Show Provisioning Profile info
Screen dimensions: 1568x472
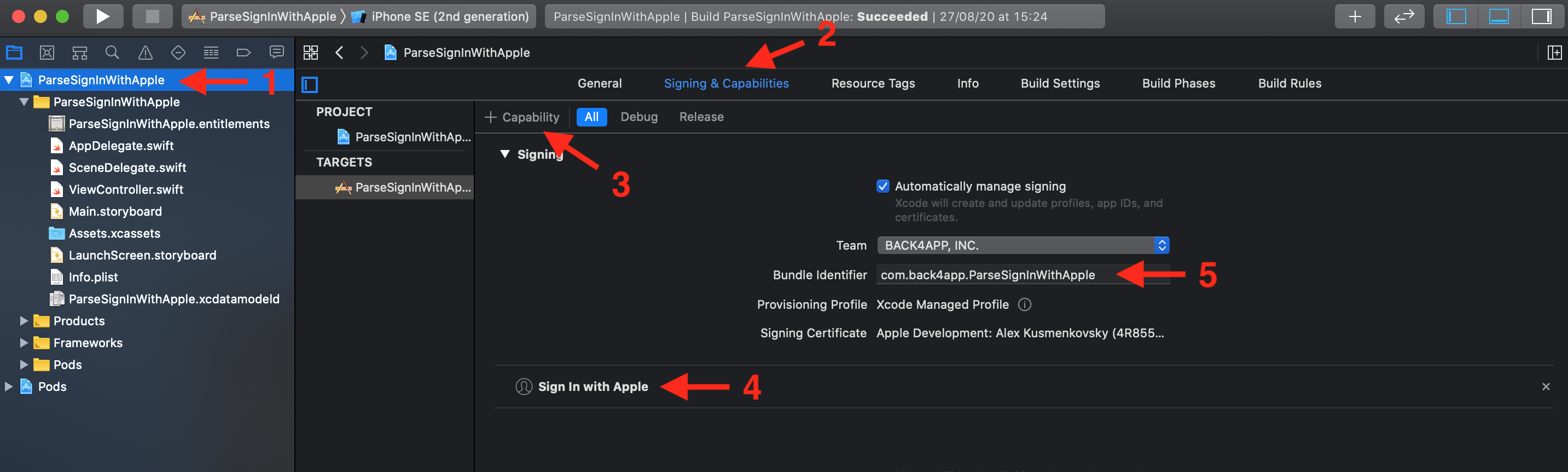(1024, 304)
